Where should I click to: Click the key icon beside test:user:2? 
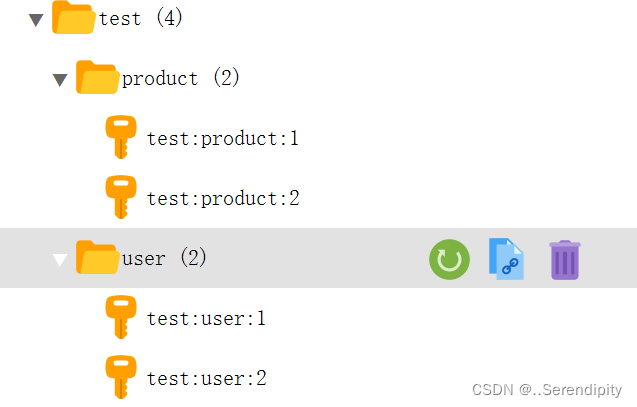121,377
